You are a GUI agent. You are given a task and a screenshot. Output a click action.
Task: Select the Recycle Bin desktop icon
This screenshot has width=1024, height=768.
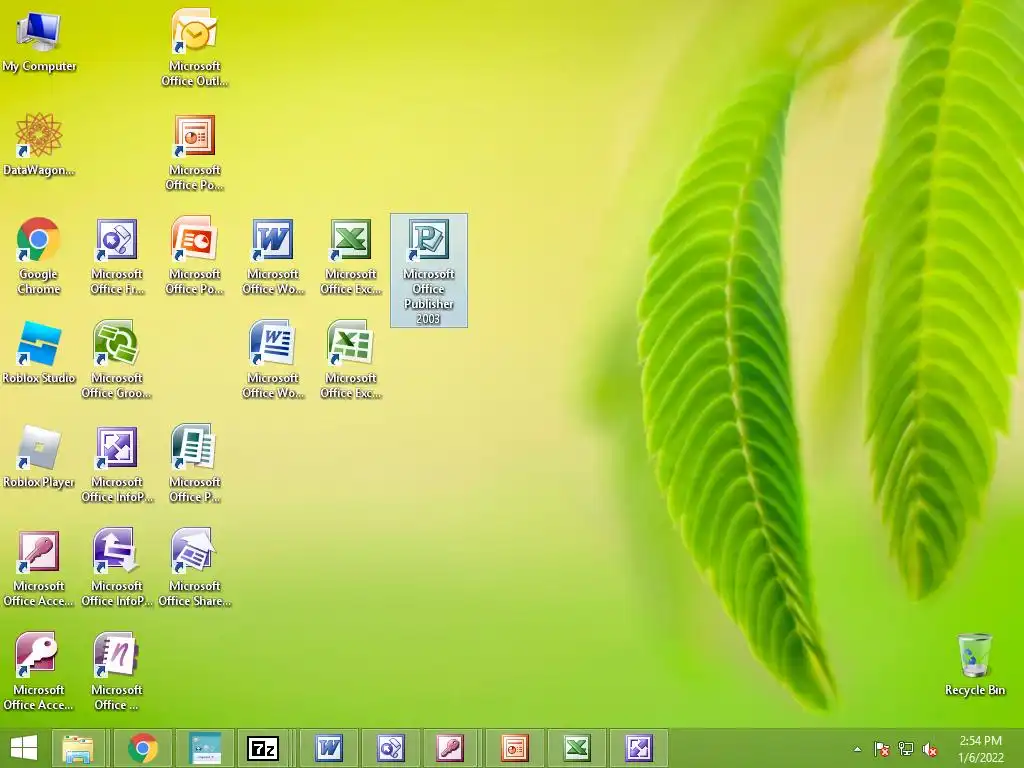pyautogui.click(x=974, y=665)
